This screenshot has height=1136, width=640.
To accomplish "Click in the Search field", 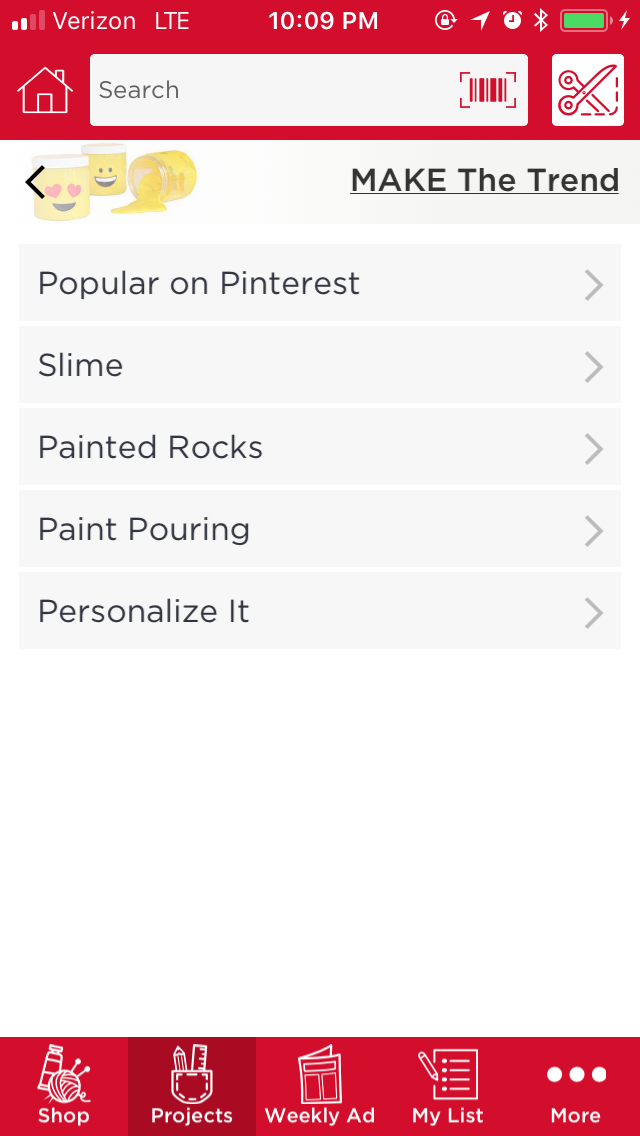I will pos(270,90).
